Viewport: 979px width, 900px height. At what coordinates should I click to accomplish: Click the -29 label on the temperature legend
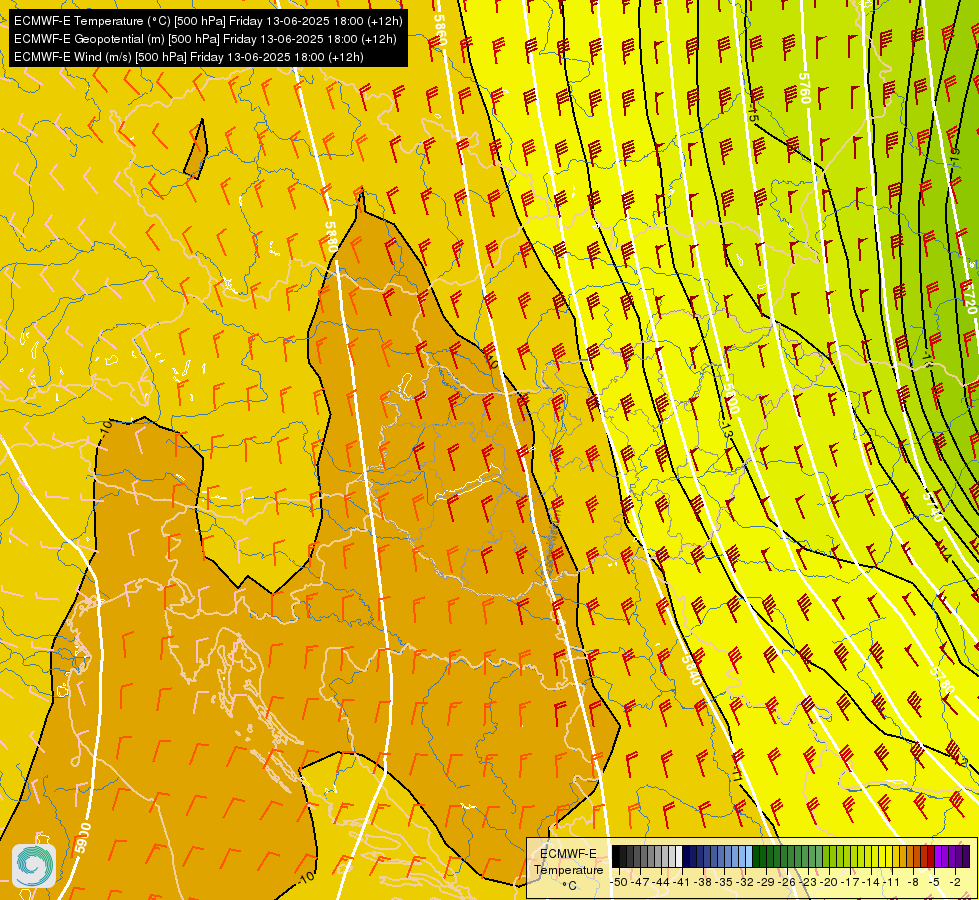click(x=767, y=882)
